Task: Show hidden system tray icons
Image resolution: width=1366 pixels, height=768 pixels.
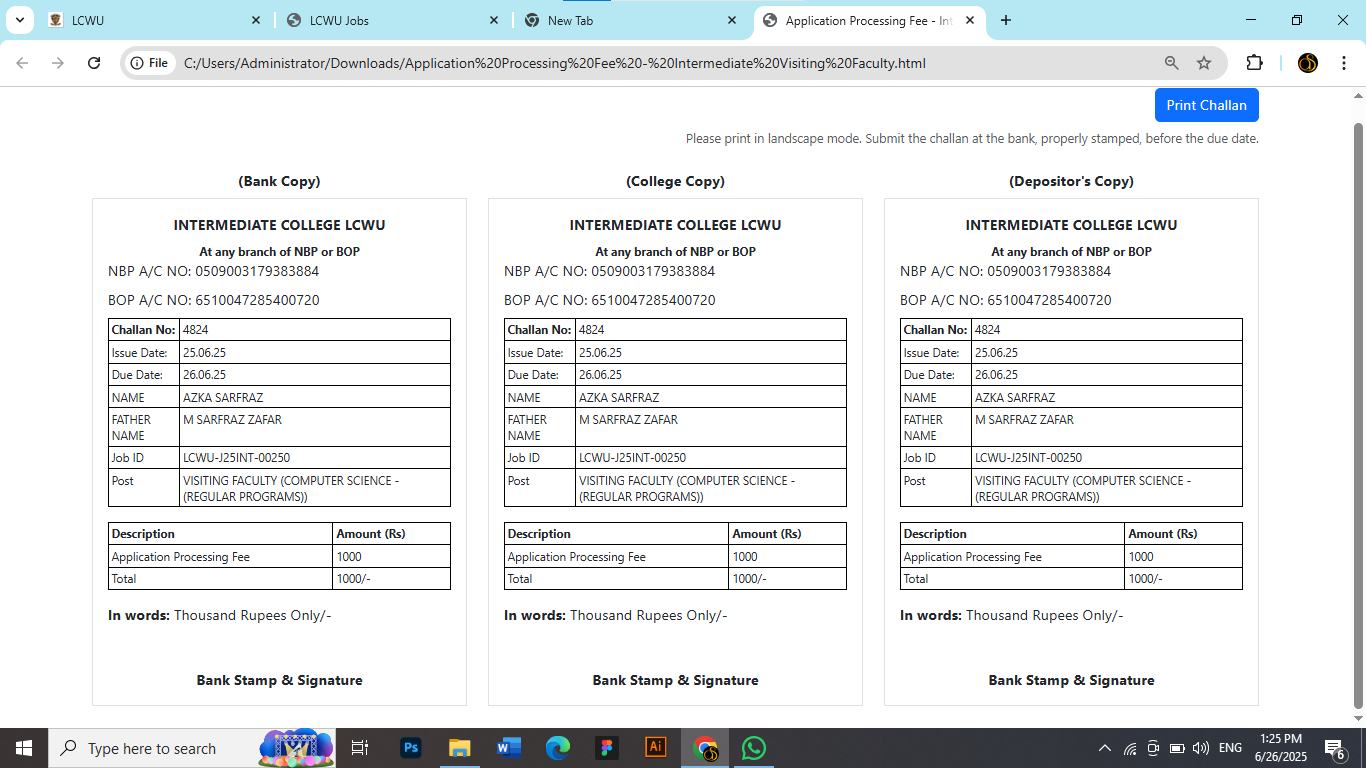Action: pos(1104,748)
